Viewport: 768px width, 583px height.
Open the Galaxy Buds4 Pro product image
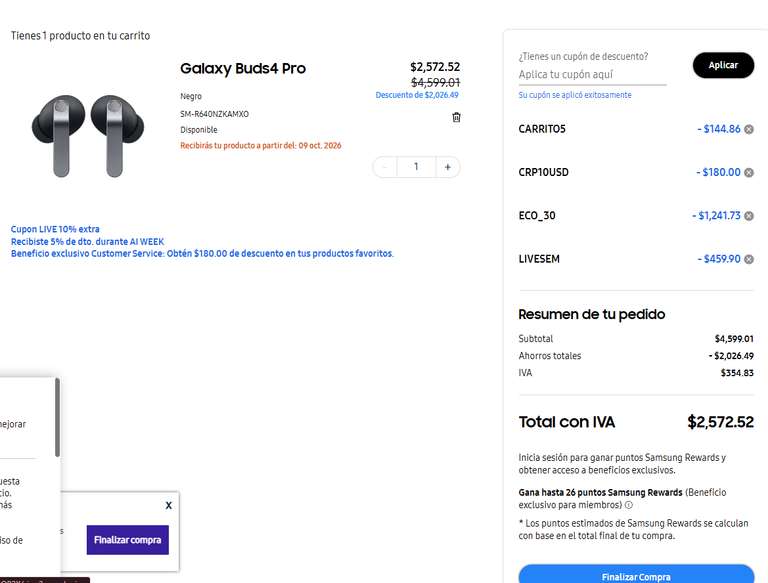tap(88, 136)
